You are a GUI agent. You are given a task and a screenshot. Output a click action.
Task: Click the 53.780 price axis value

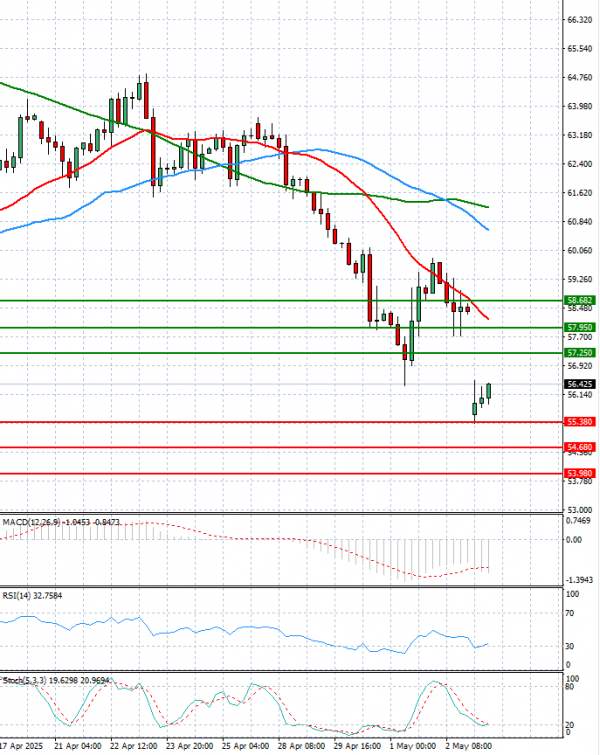coord(580,482)
